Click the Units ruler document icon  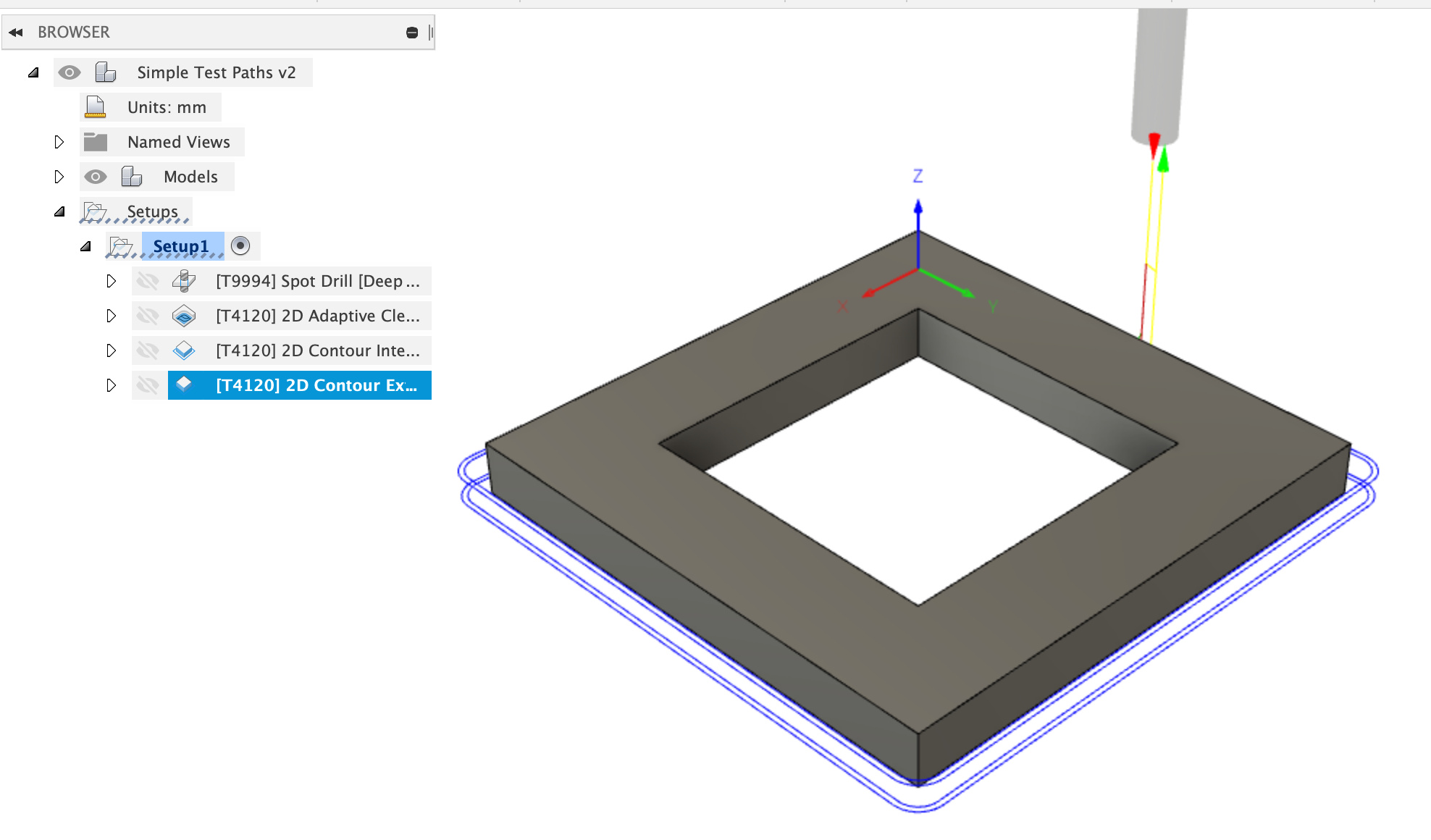coord(95,107)
